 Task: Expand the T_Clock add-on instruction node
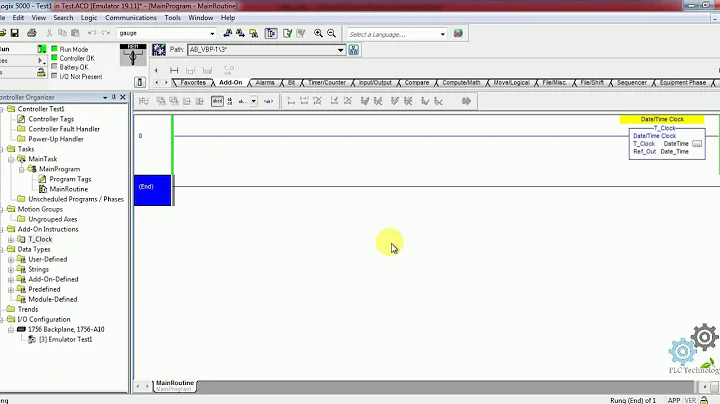coord(11,240)
